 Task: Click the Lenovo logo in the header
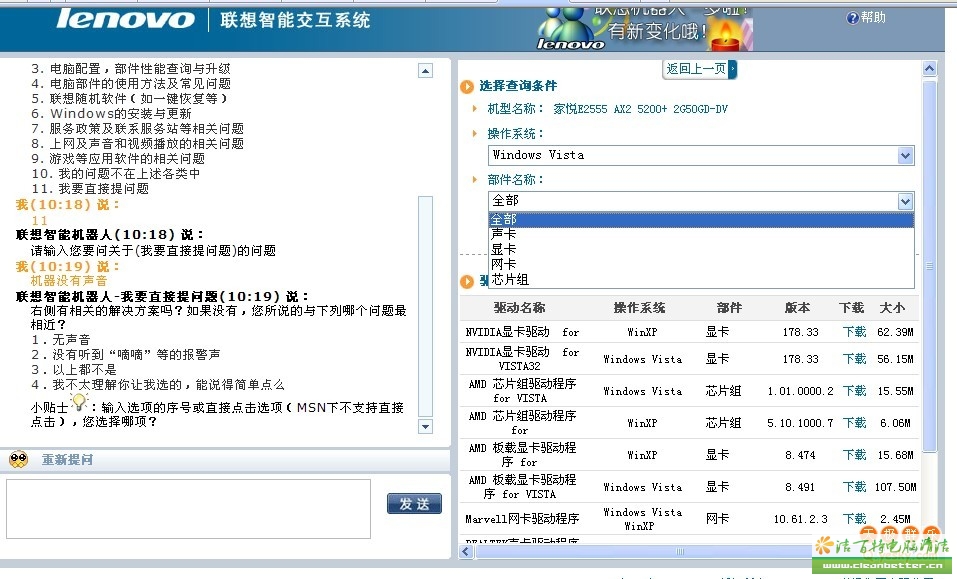125,19
